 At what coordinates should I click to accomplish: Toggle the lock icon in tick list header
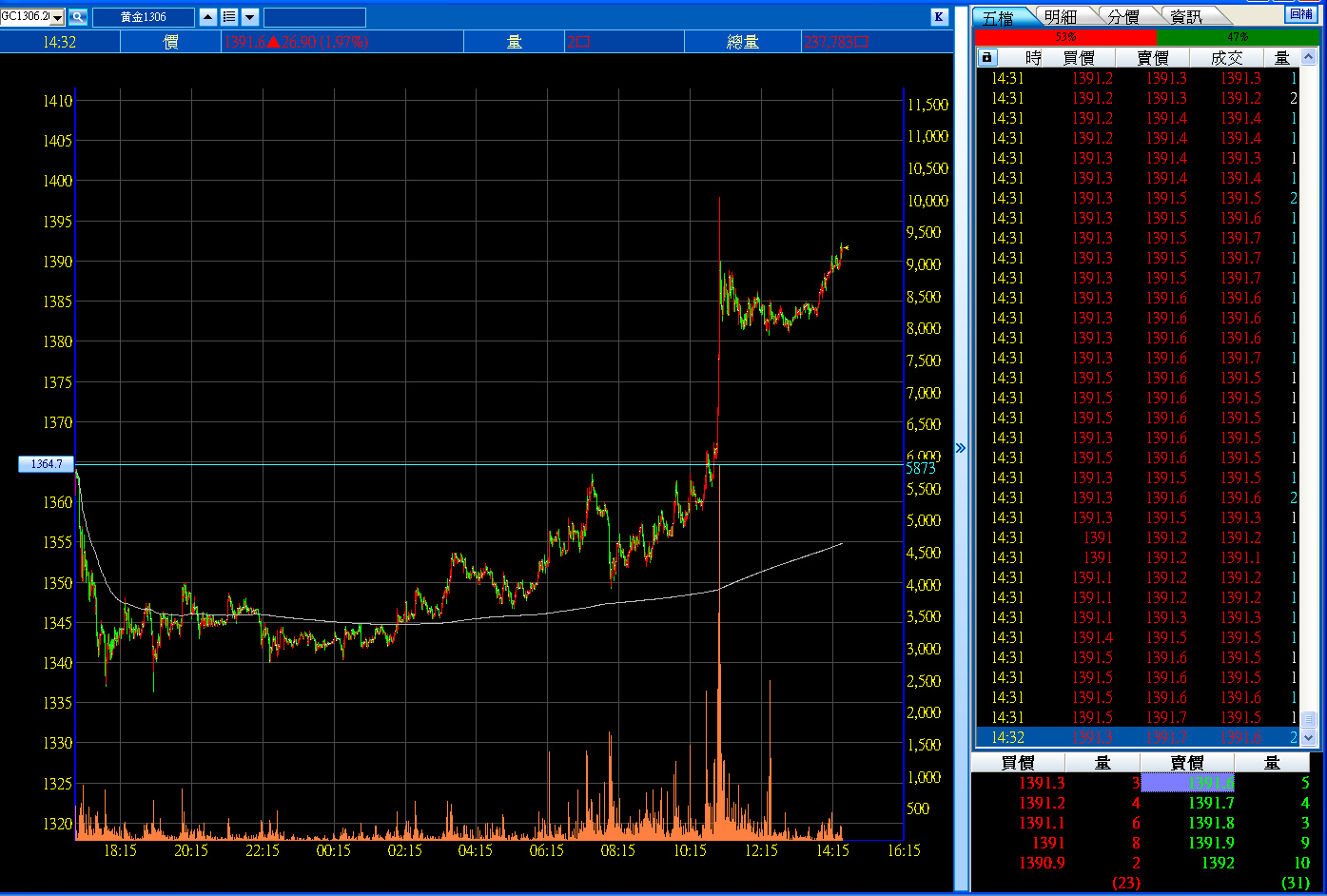click(987, 58)
